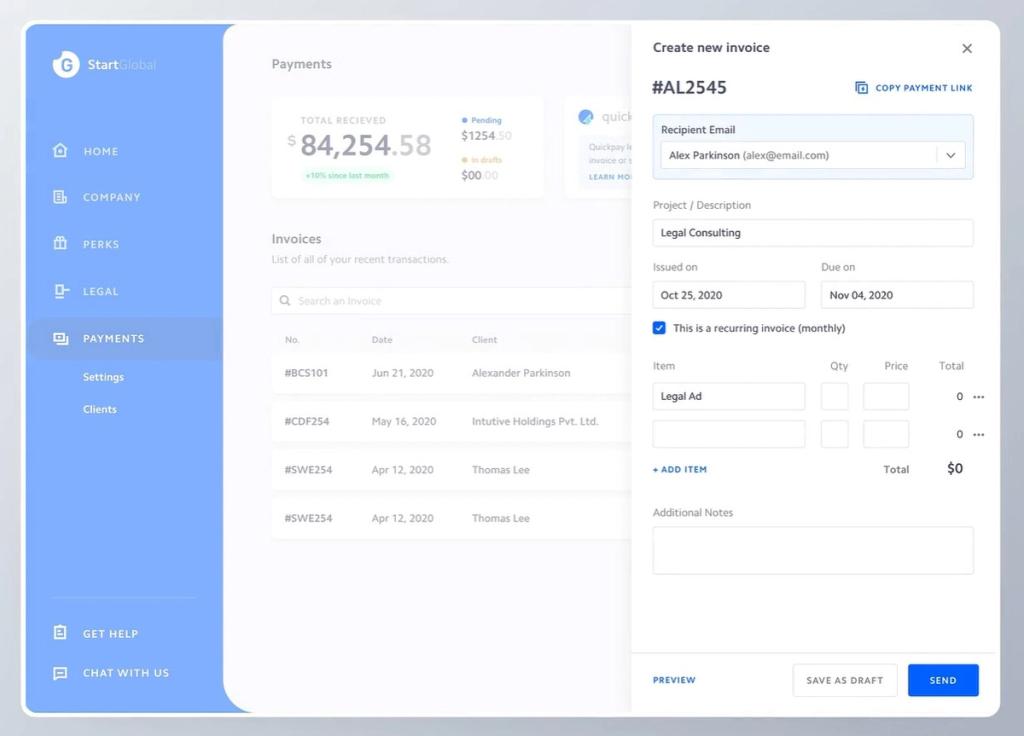This screenshot has height=736, width=1024.
Task: Click the Legal Ad item name field
Action: [x=729, y=396]
